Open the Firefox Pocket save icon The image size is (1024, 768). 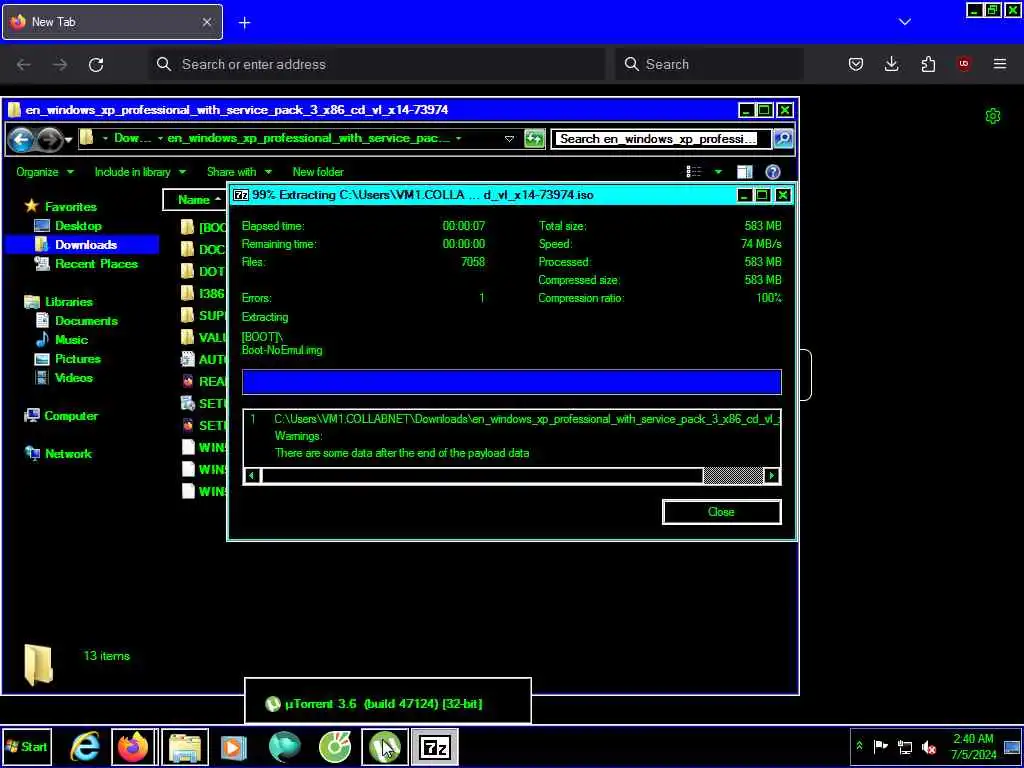pos(856,64)
